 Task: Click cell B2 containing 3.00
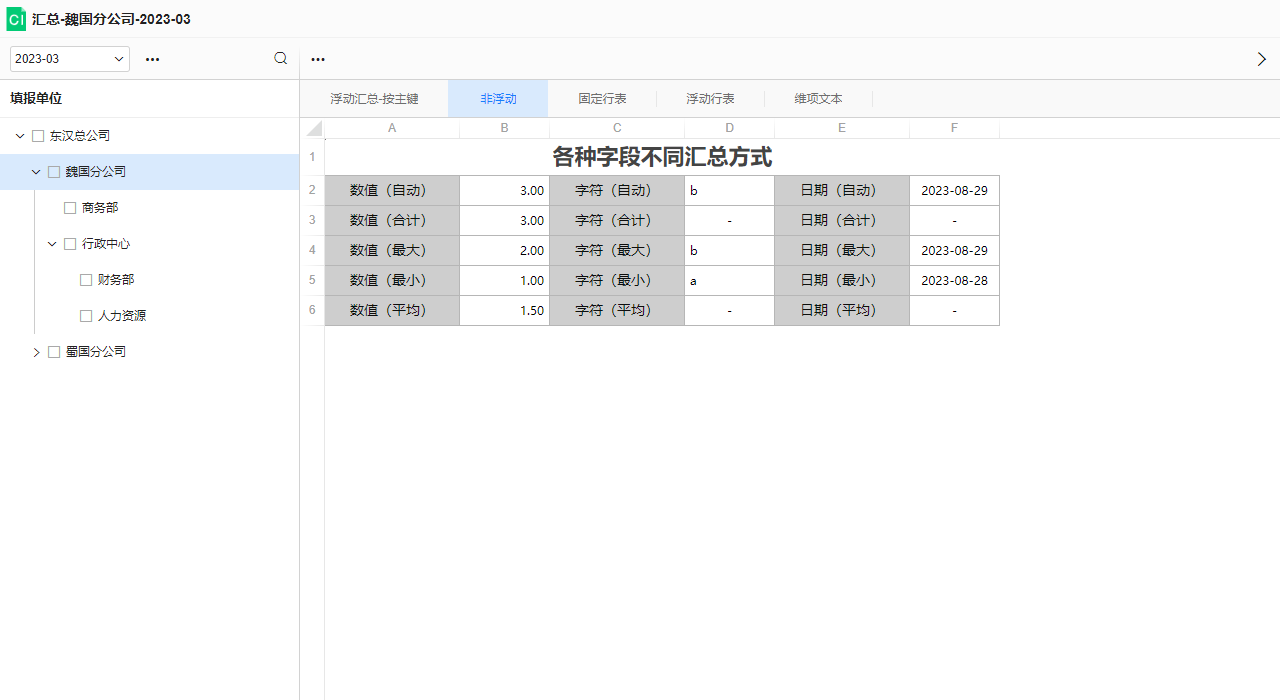504,190
